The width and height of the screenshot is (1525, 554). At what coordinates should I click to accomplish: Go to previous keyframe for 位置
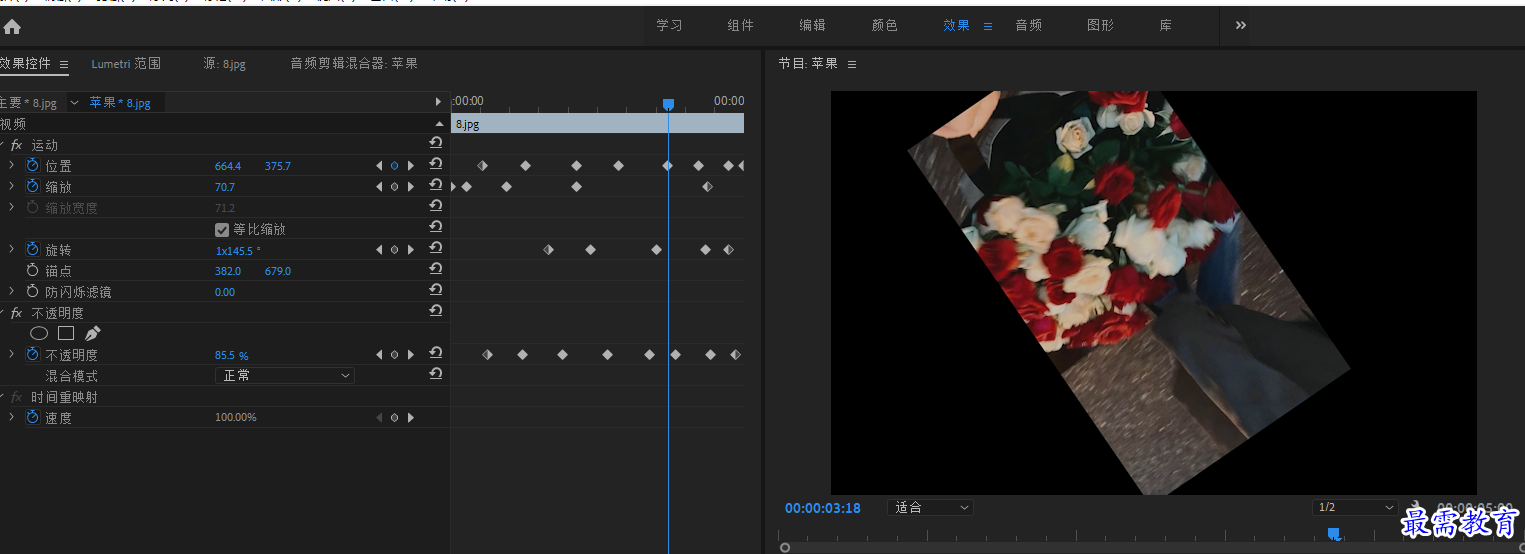[x=379, y=165]
